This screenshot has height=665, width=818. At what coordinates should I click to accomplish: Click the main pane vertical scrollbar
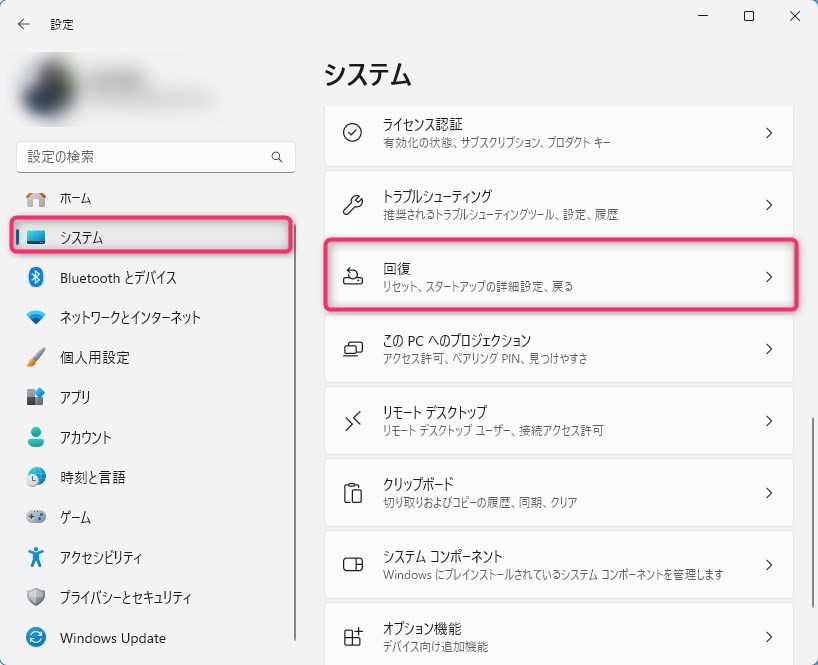pyautogui.click(x=813, y=500)
